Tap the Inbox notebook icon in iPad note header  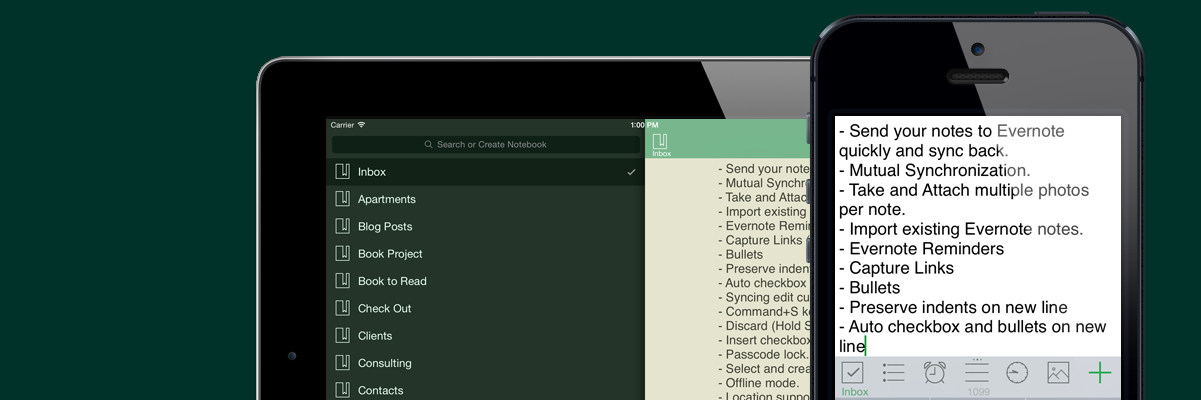pyautogui.click(x=660, y=141)
